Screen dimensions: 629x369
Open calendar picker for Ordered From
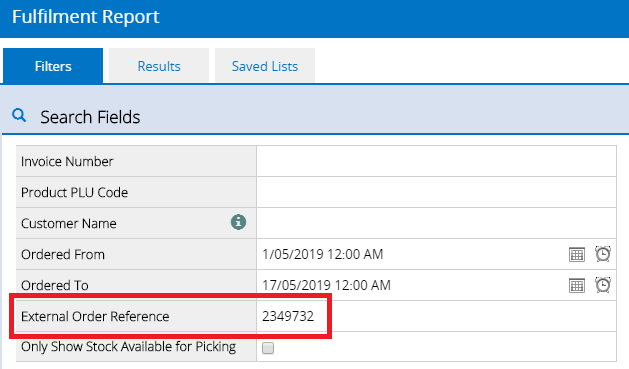577,254
